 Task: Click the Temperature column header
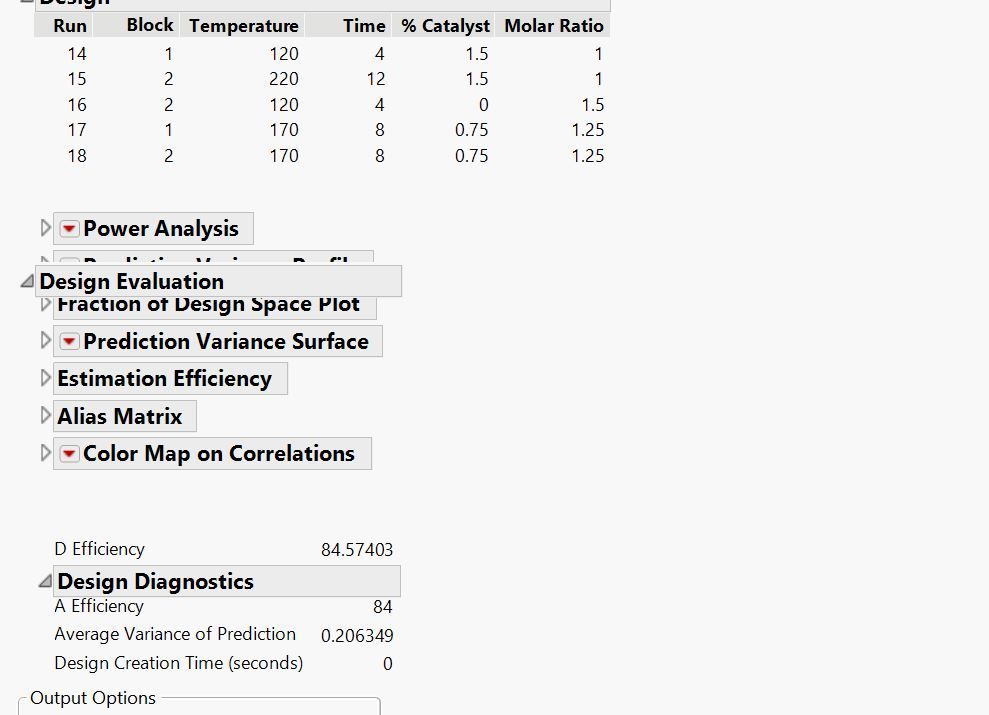[x=243, y=26]
